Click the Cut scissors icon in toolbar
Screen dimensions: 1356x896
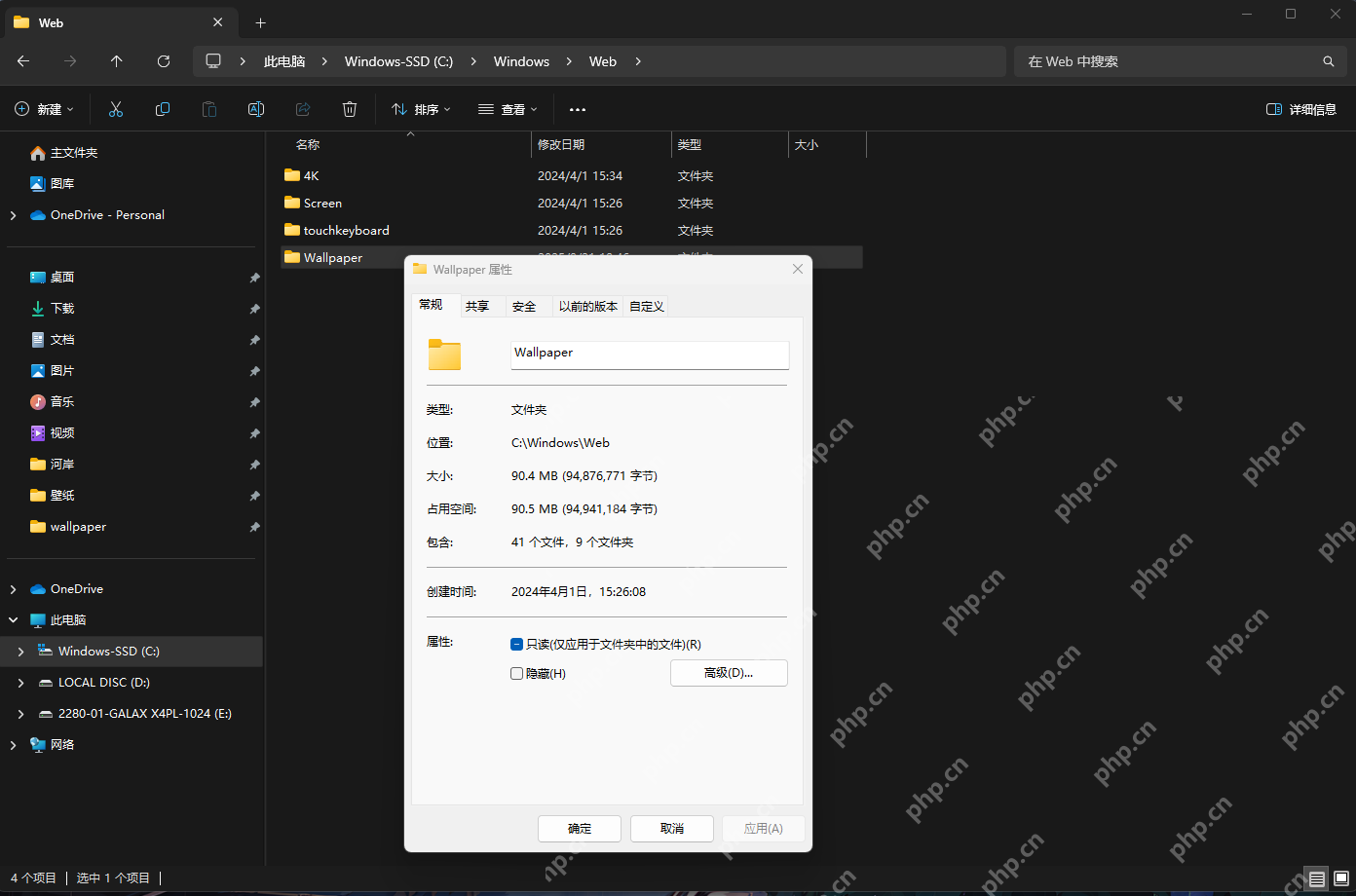click(116, 109)
